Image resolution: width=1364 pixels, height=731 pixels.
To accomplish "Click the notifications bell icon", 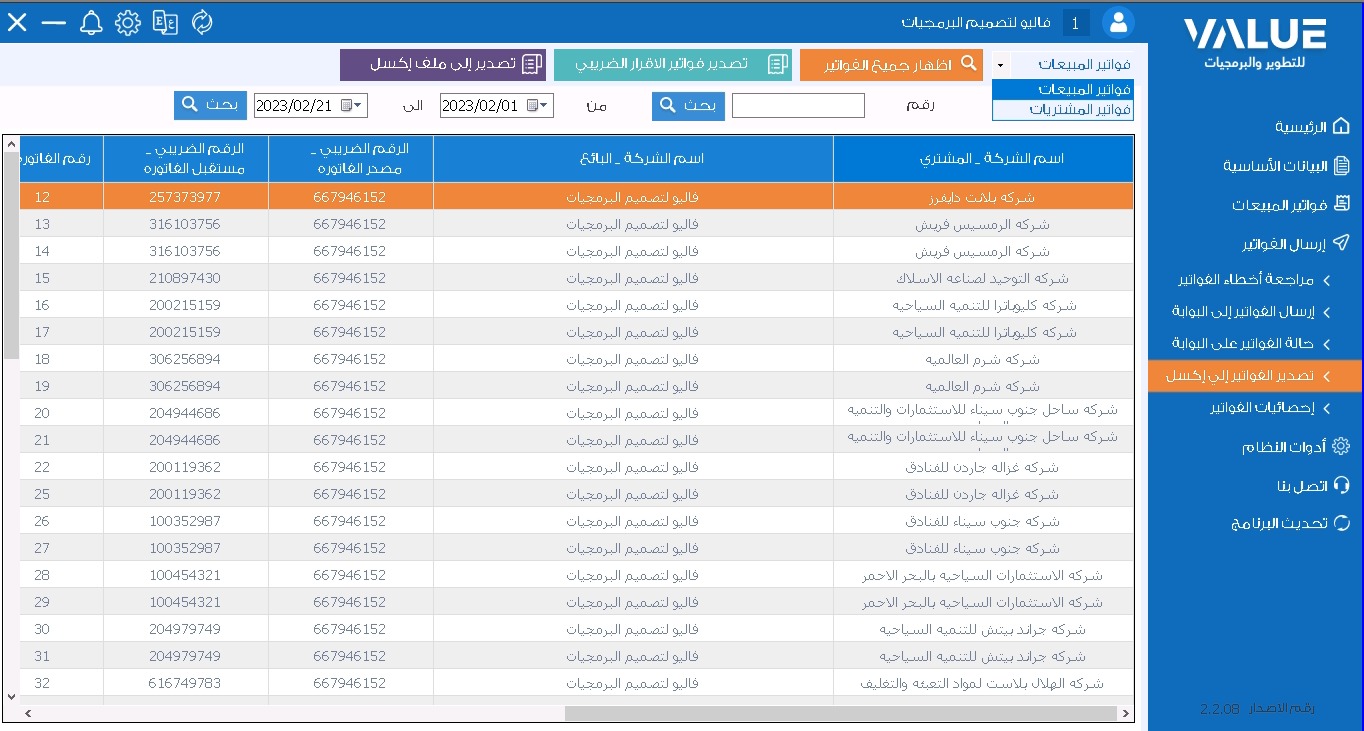I will pyautogui.click(x=91, y=22).
